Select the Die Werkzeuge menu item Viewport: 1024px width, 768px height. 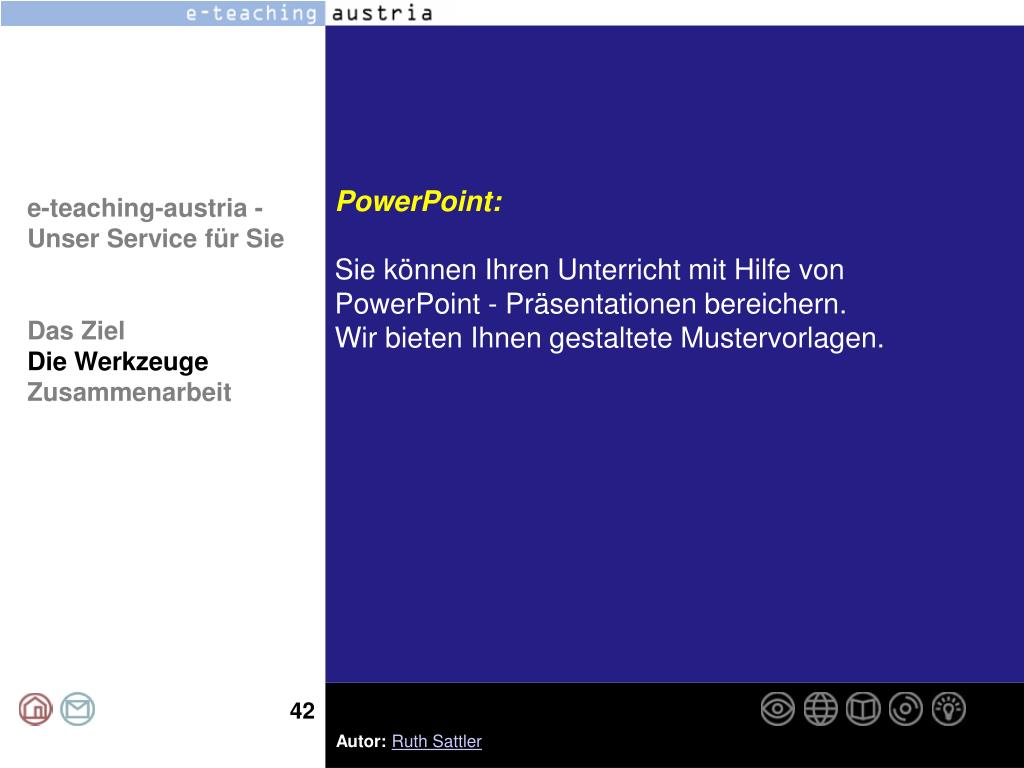(x=118, y=362)
